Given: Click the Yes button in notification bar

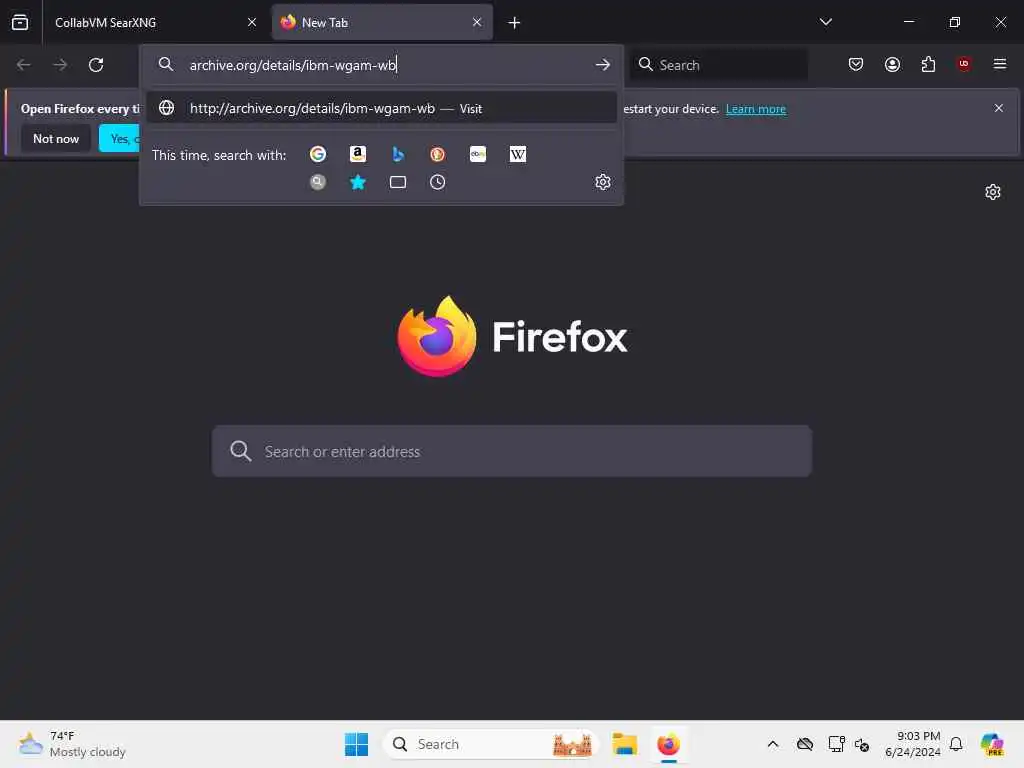Looking at the screenshot, I should tap(120, 138).
